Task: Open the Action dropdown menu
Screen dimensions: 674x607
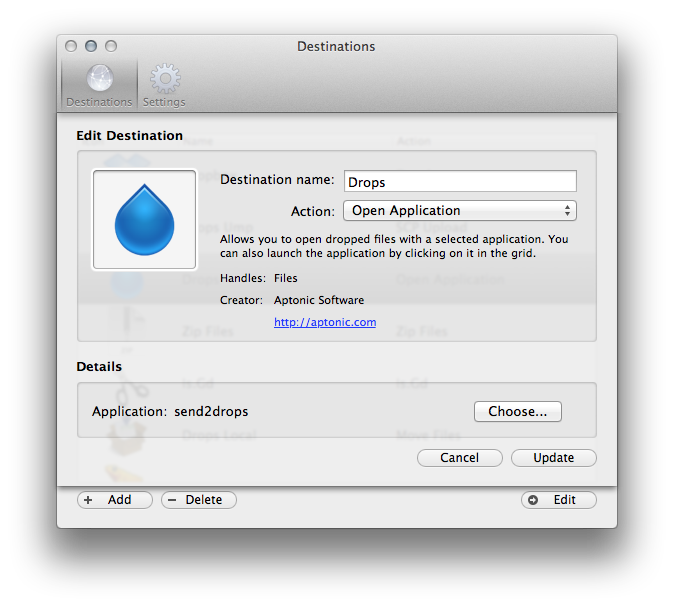Action: [459, 211]
